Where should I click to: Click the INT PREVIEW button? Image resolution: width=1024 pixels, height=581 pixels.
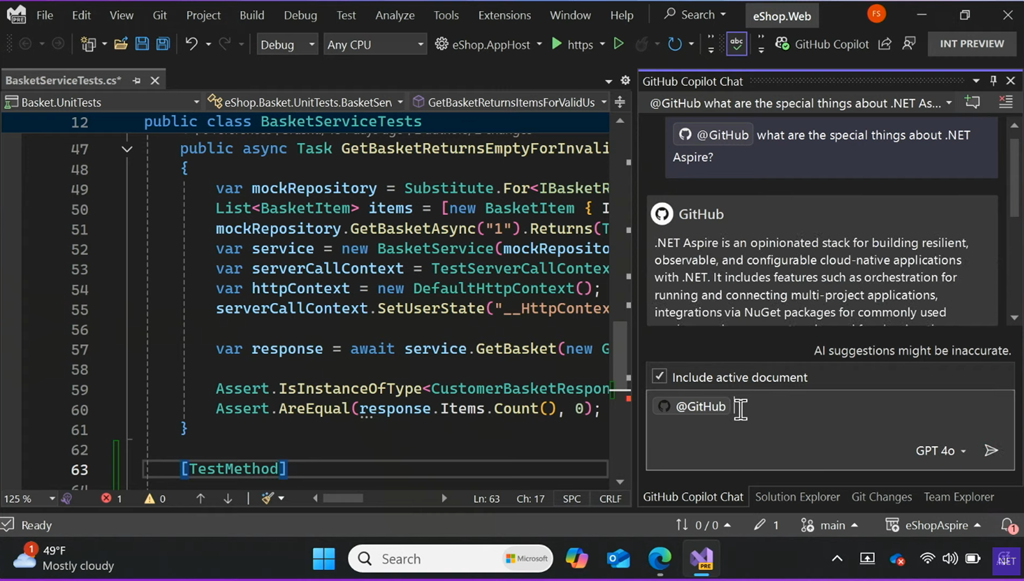pyautogui.click(x=971, y=44)
